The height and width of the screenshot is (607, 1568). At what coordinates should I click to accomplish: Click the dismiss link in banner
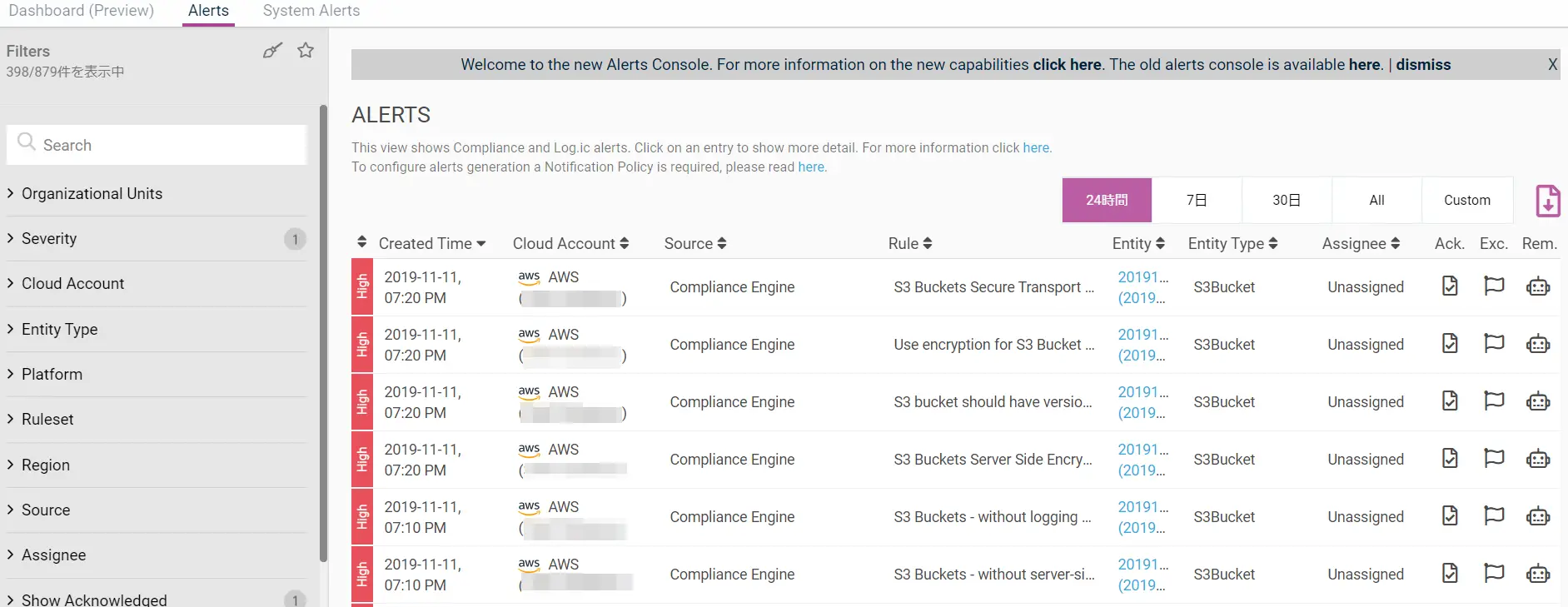[1423, 64]
